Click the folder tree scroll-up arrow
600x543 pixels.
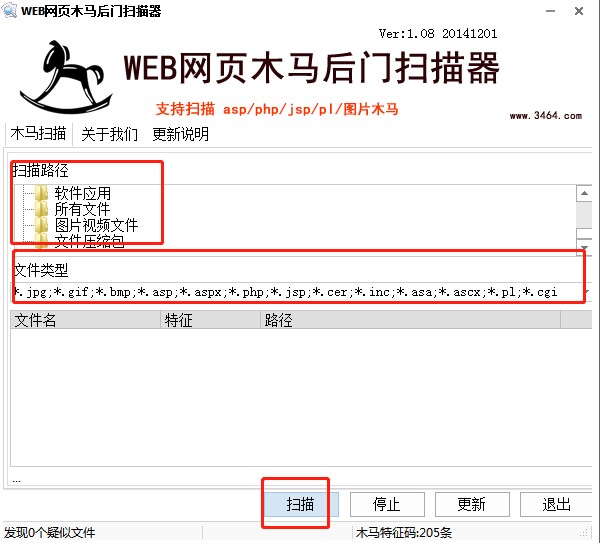(584, 193)
